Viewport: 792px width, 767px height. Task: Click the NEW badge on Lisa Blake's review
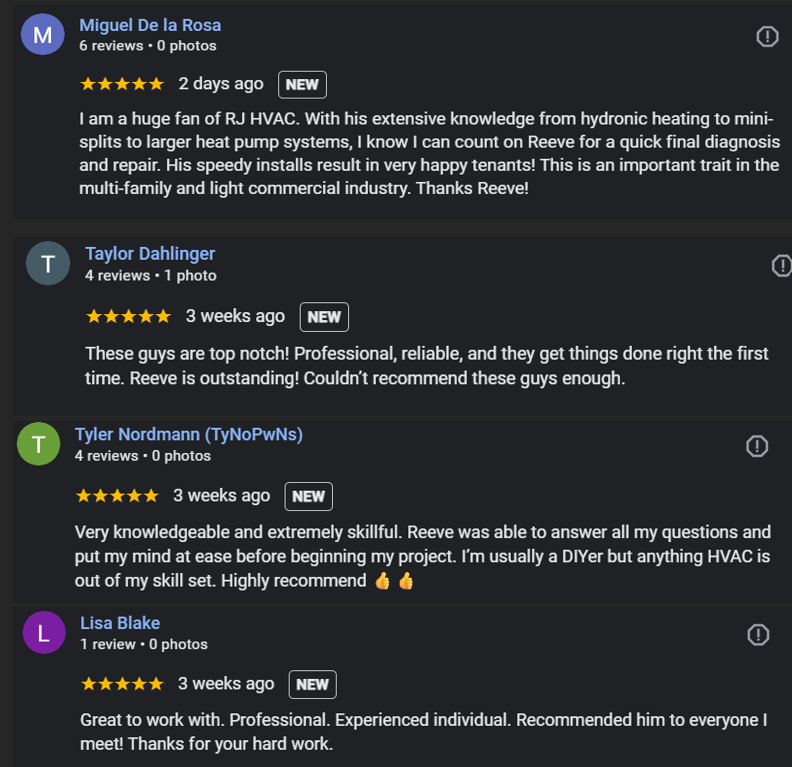coord(313,685)
